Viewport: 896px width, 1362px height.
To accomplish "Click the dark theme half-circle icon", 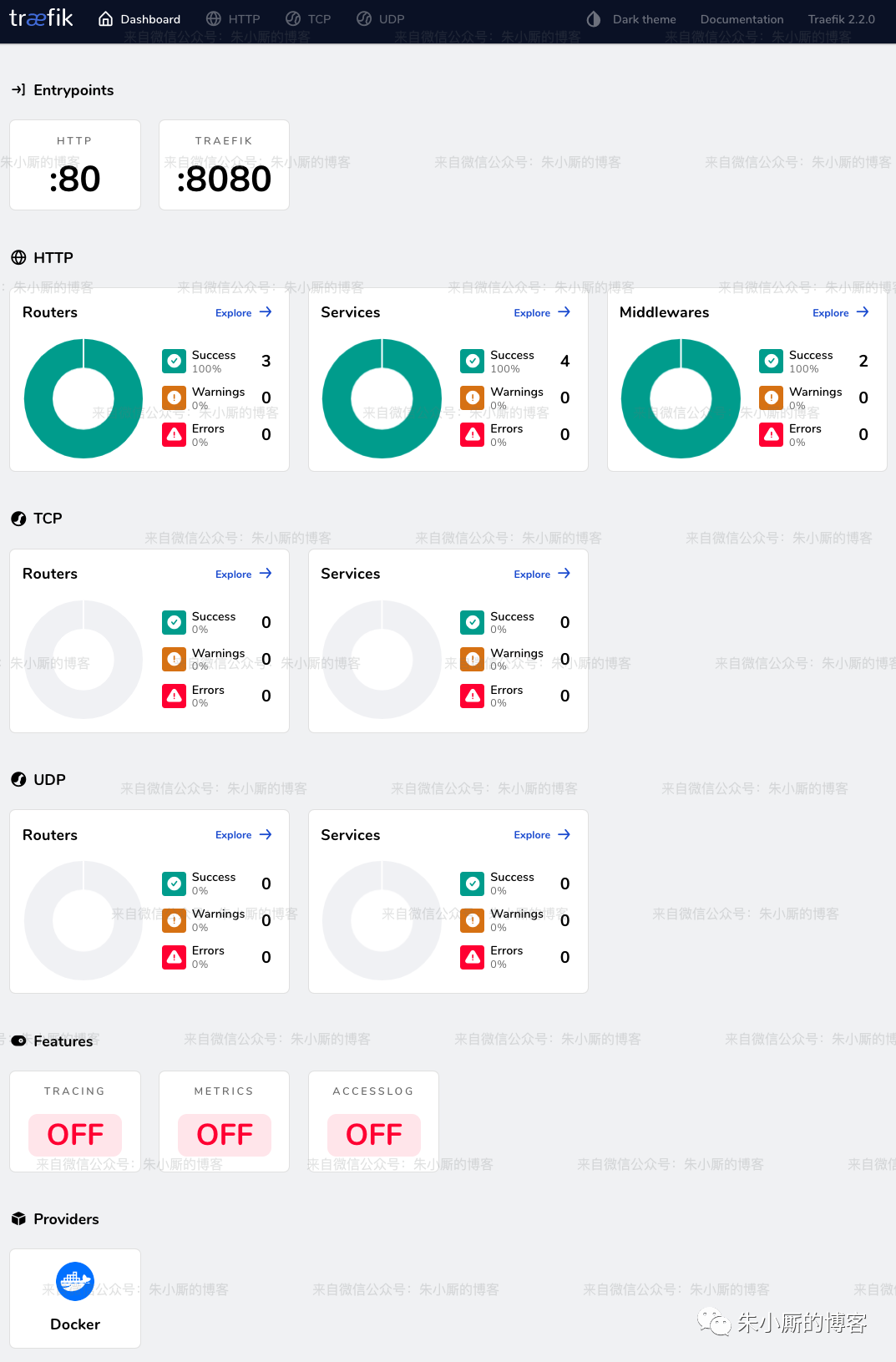I will 594,19.
